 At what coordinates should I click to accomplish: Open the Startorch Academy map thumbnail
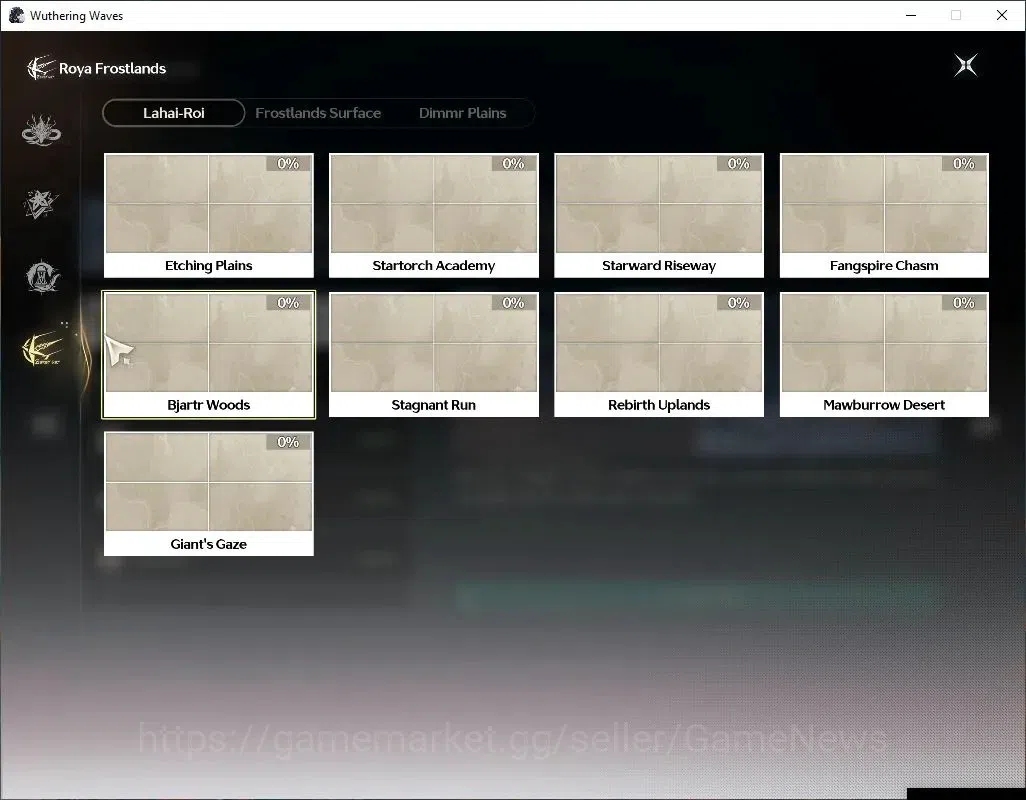tap(434, 203)
